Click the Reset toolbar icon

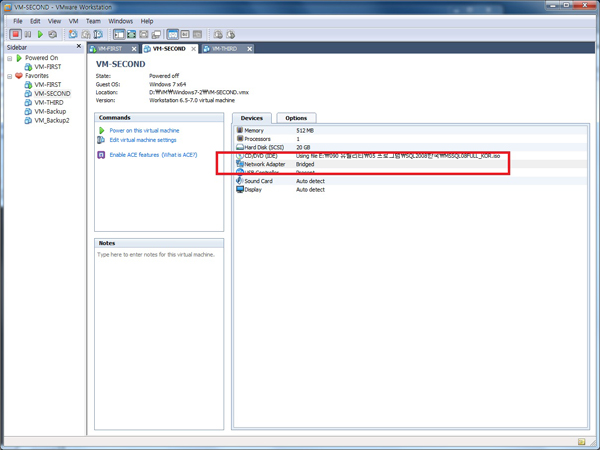point(53,34)
